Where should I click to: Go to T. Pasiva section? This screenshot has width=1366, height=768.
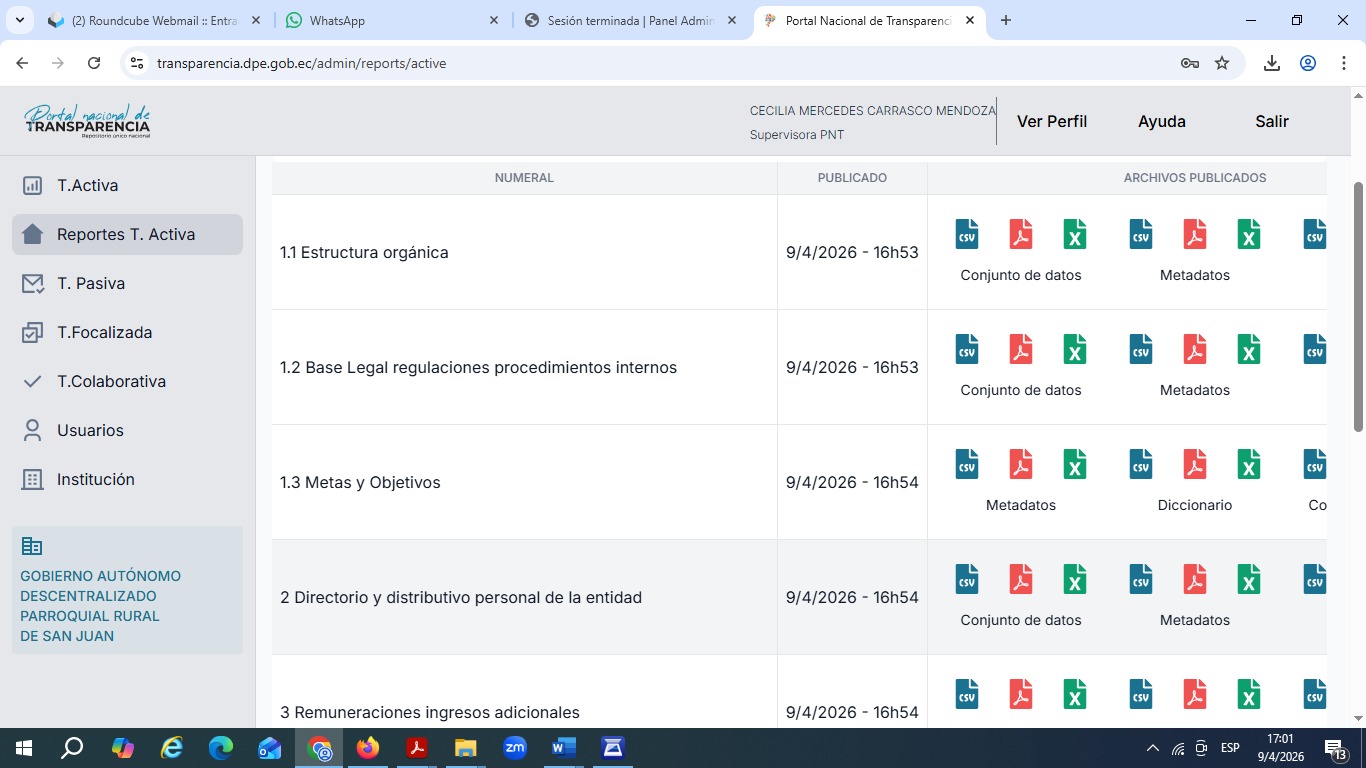pyautogui.click(x=91, y=283)
